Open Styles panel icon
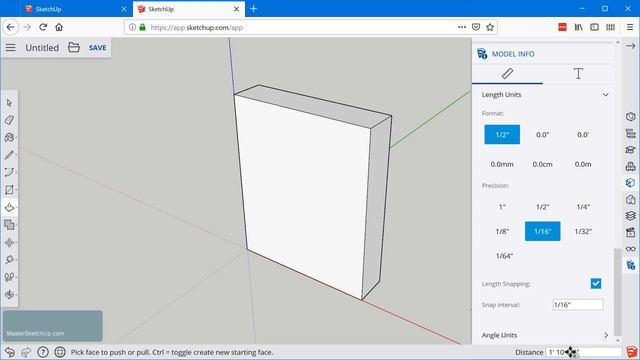This screenshot has height=360, width=640. 631,200
